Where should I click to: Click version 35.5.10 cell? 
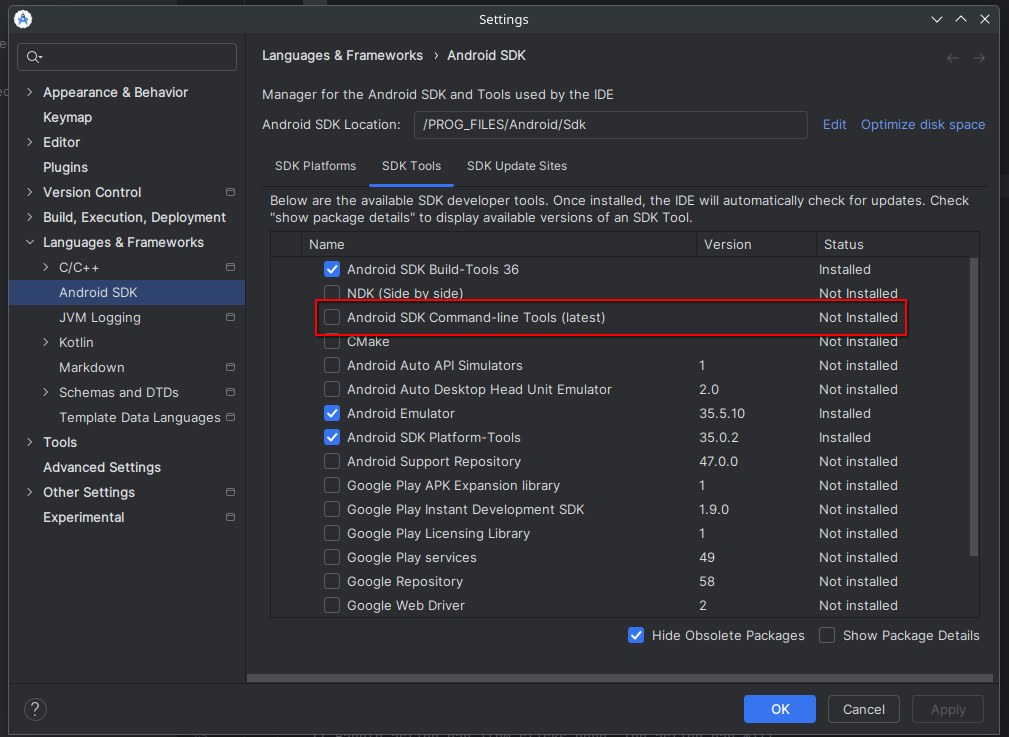[x=722, y=413]
